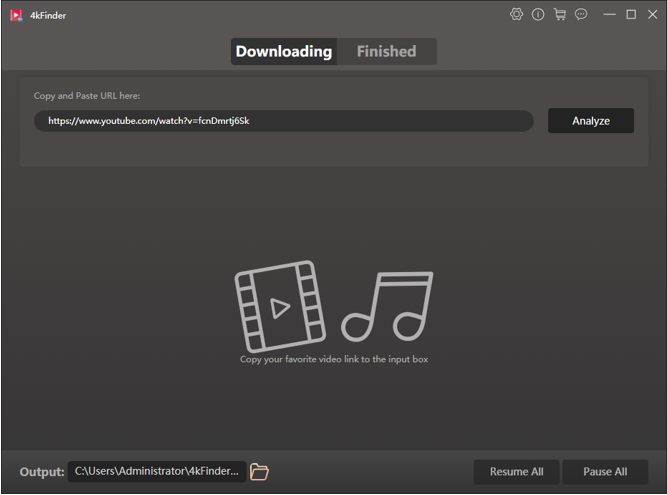This screenshot has width=667, height=495.
Task: Open the settings gear icon
Action: (516, 14)
